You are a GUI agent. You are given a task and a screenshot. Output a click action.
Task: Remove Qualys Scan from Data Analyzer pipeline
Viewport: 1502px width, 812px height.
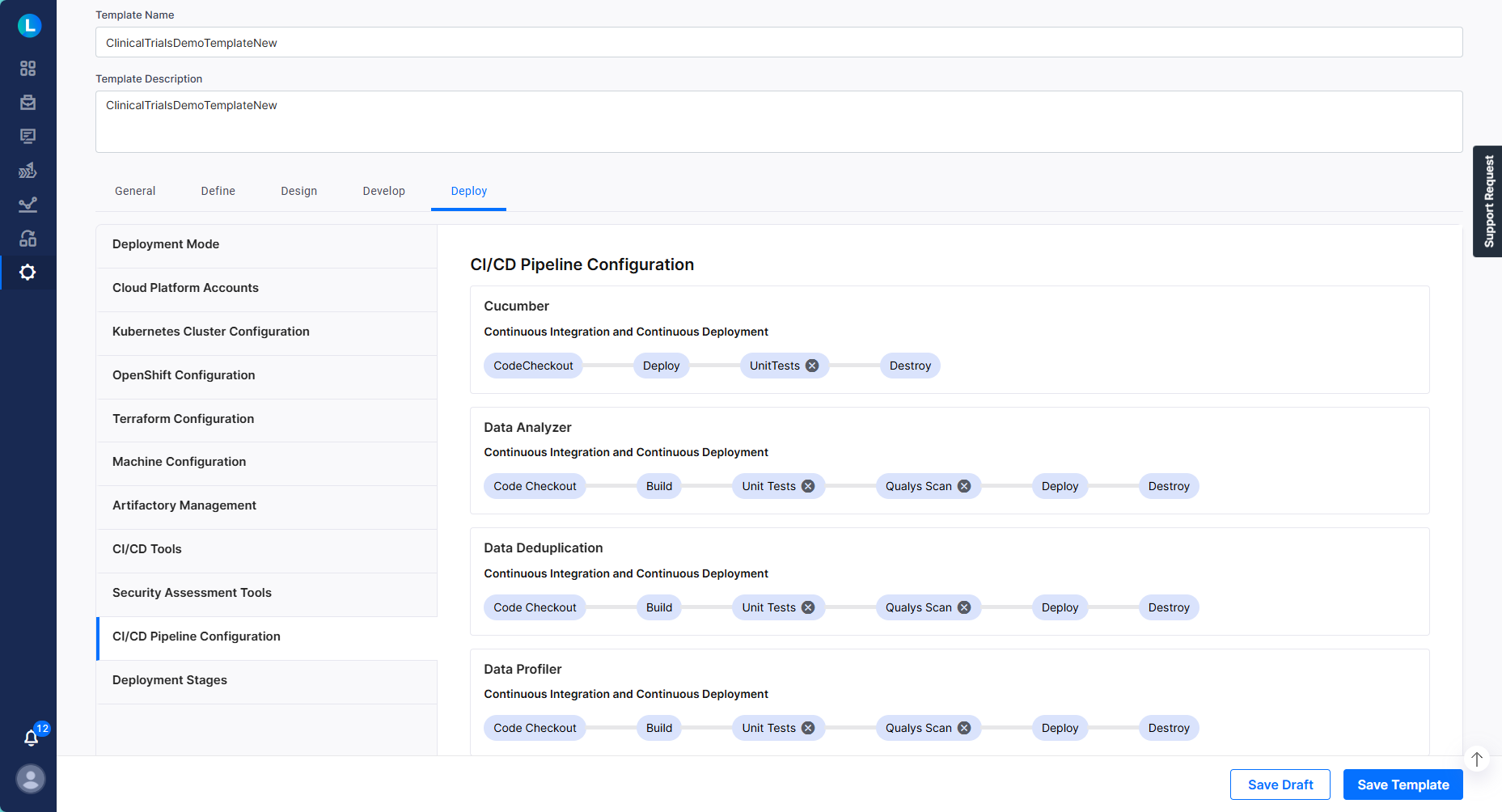pos(963,485)
